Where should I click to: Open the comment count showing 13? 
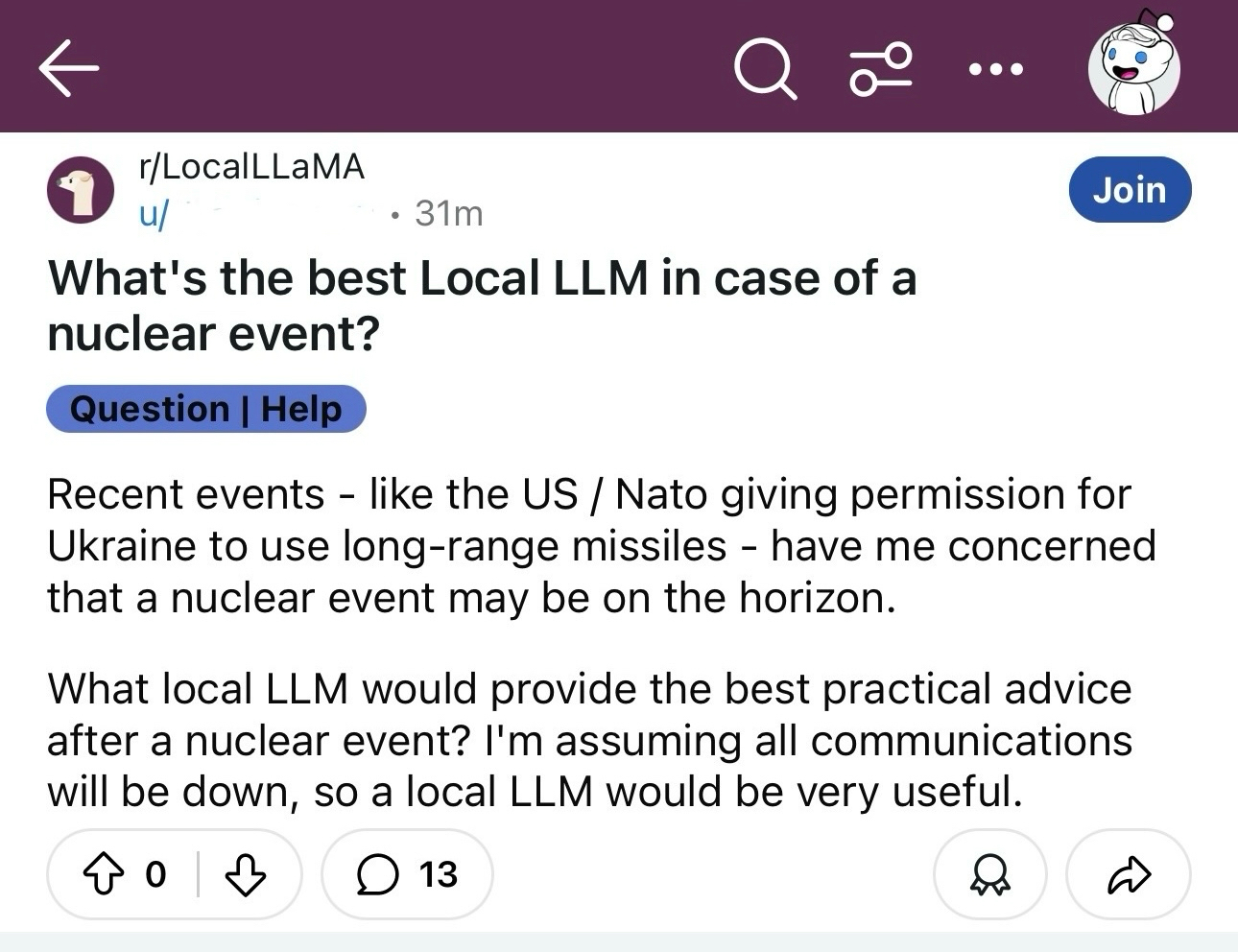pos(437,874)
